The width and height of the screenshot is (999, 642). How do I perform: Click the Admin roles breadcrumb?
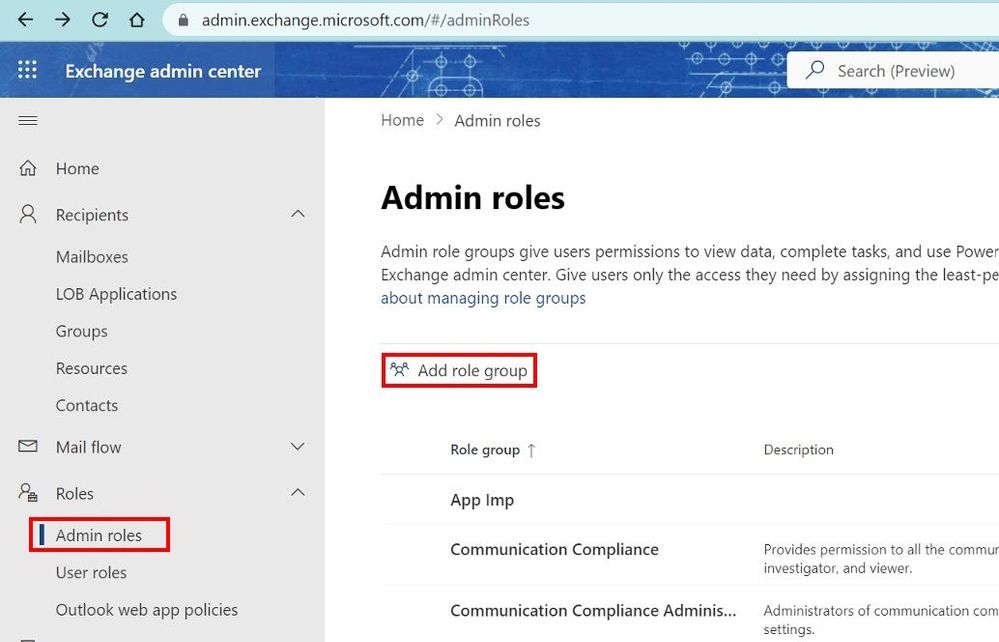click(x=497, y=120)
